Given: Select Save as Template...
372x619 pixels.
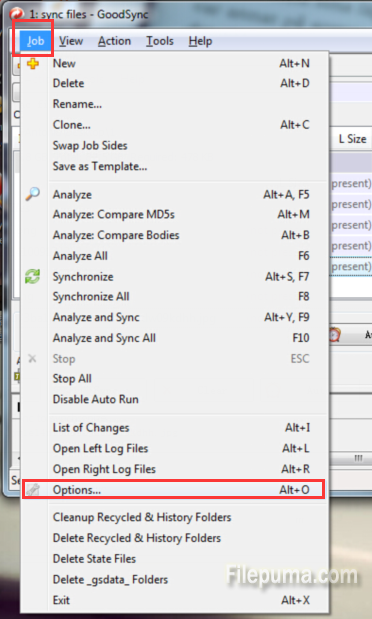Looking at the screenshot, I should click(175, 166).
